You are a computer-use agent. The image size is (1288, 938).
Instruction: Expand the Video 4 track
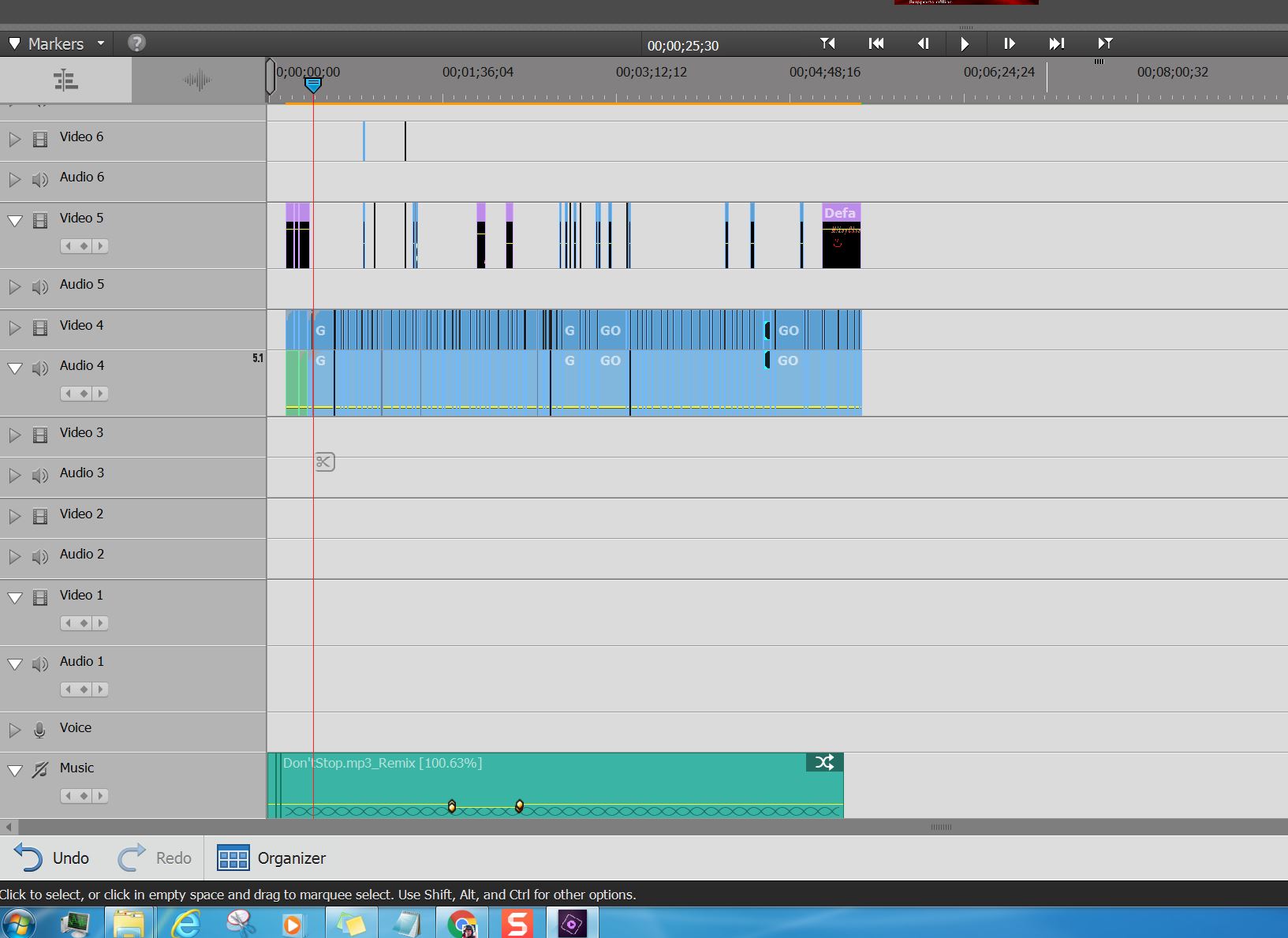tap(14, 327)
